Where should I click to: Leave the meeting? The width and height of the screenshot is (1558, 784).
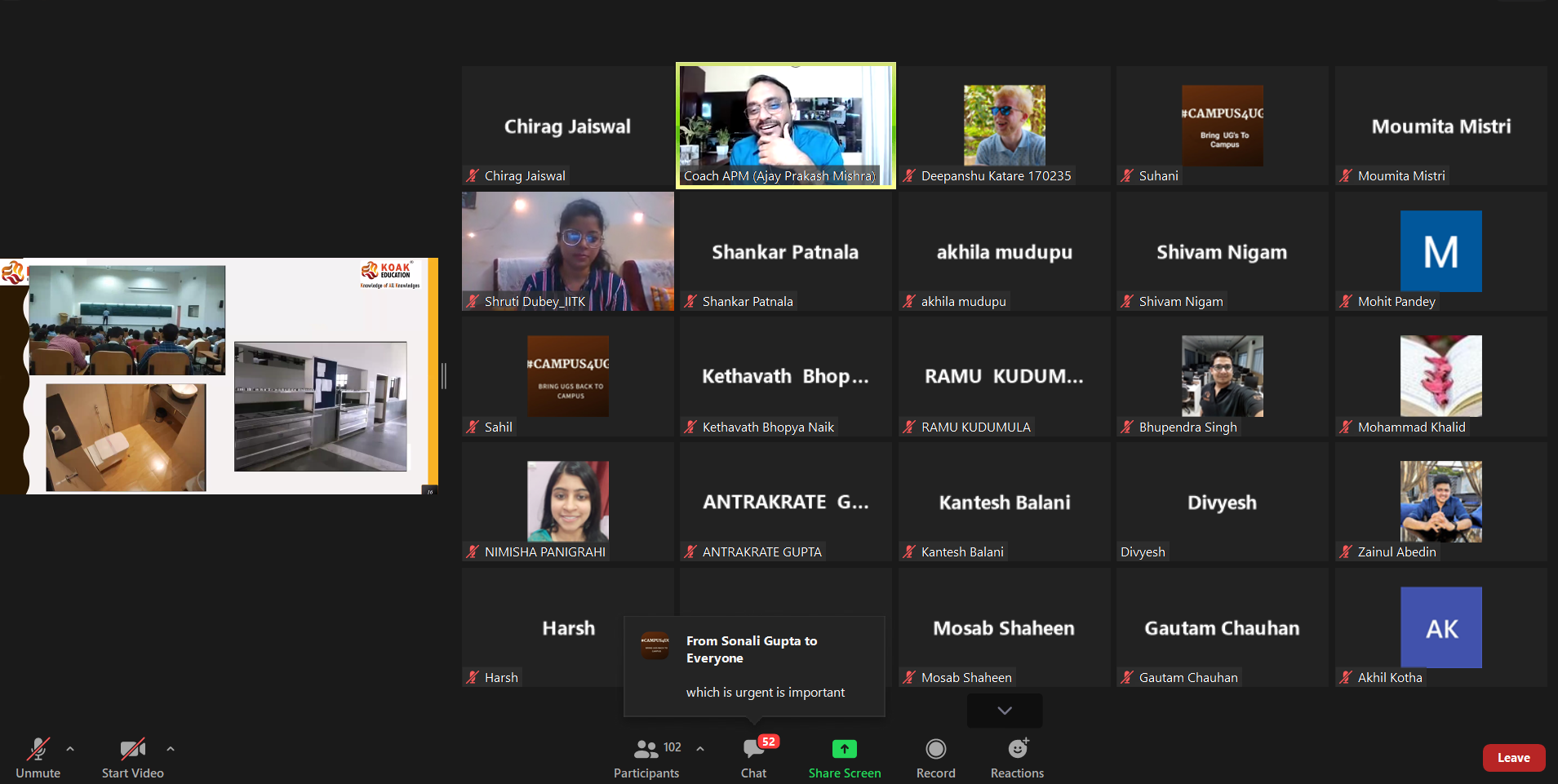pos(1513,757)
